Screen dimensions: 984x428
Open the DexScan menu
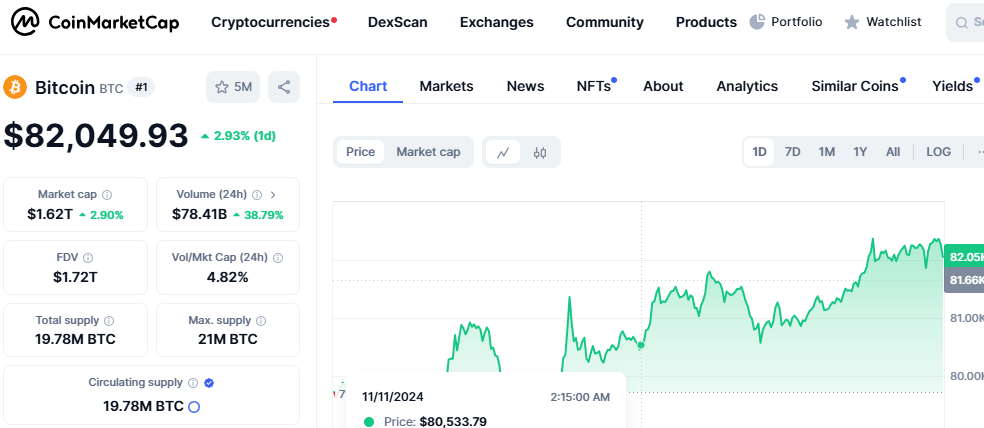[398, 23]
